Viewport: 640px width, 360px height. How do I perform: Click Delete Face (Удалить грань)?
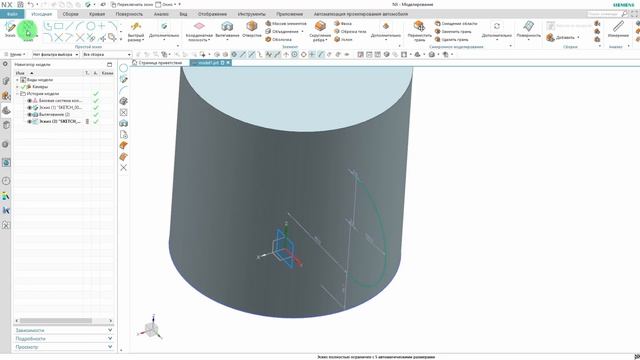(451, 40)
